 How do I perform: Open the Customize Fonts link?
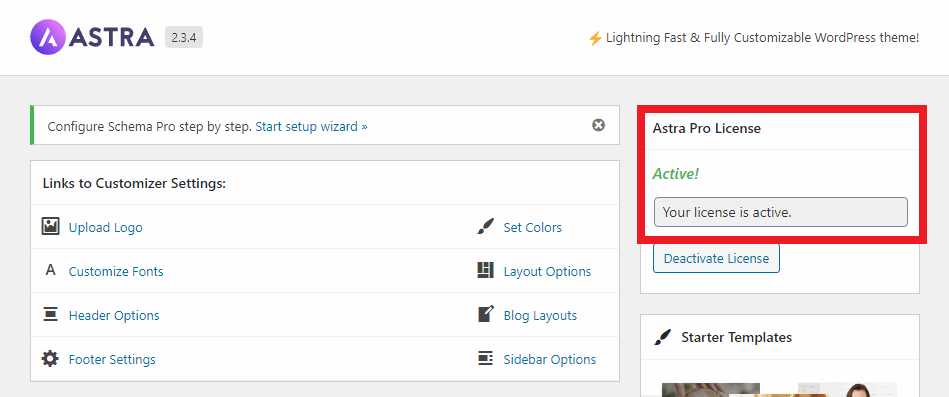(x=116, y=272)
